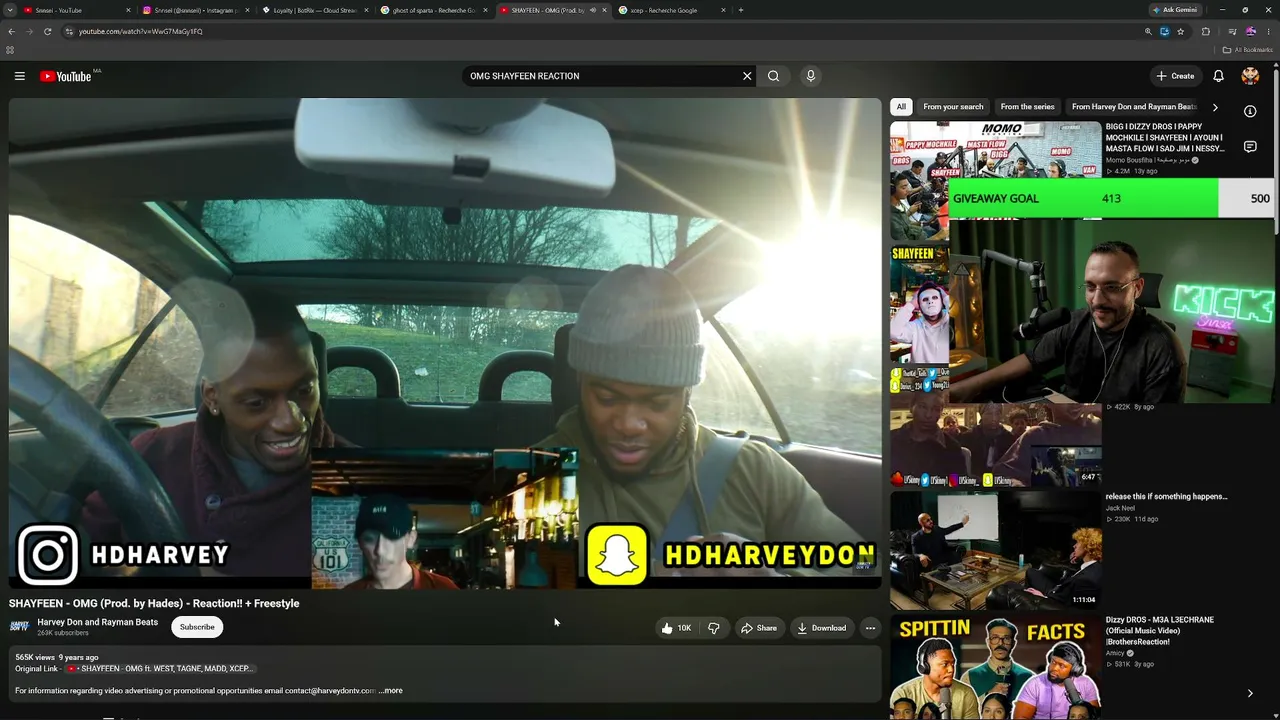
Task: Close the Instagram browser tab
Action: (247, 10)
